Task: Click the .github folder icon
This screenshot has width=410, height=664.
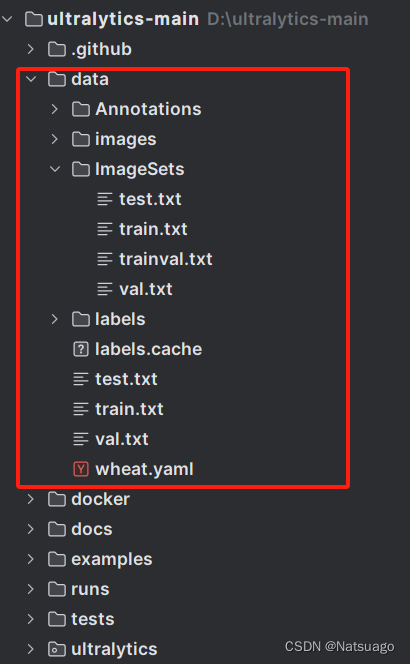Action: pos(57,50)
